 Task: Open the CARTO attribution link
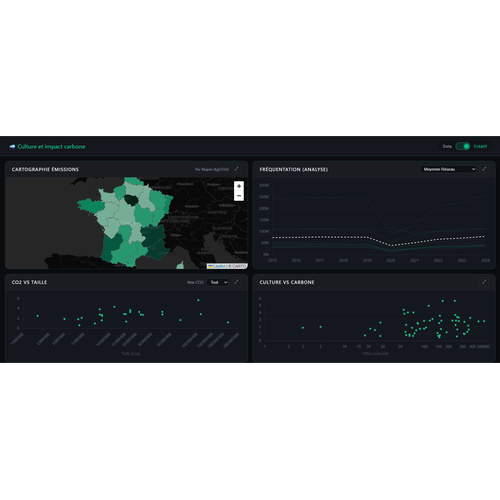(239, 266)
